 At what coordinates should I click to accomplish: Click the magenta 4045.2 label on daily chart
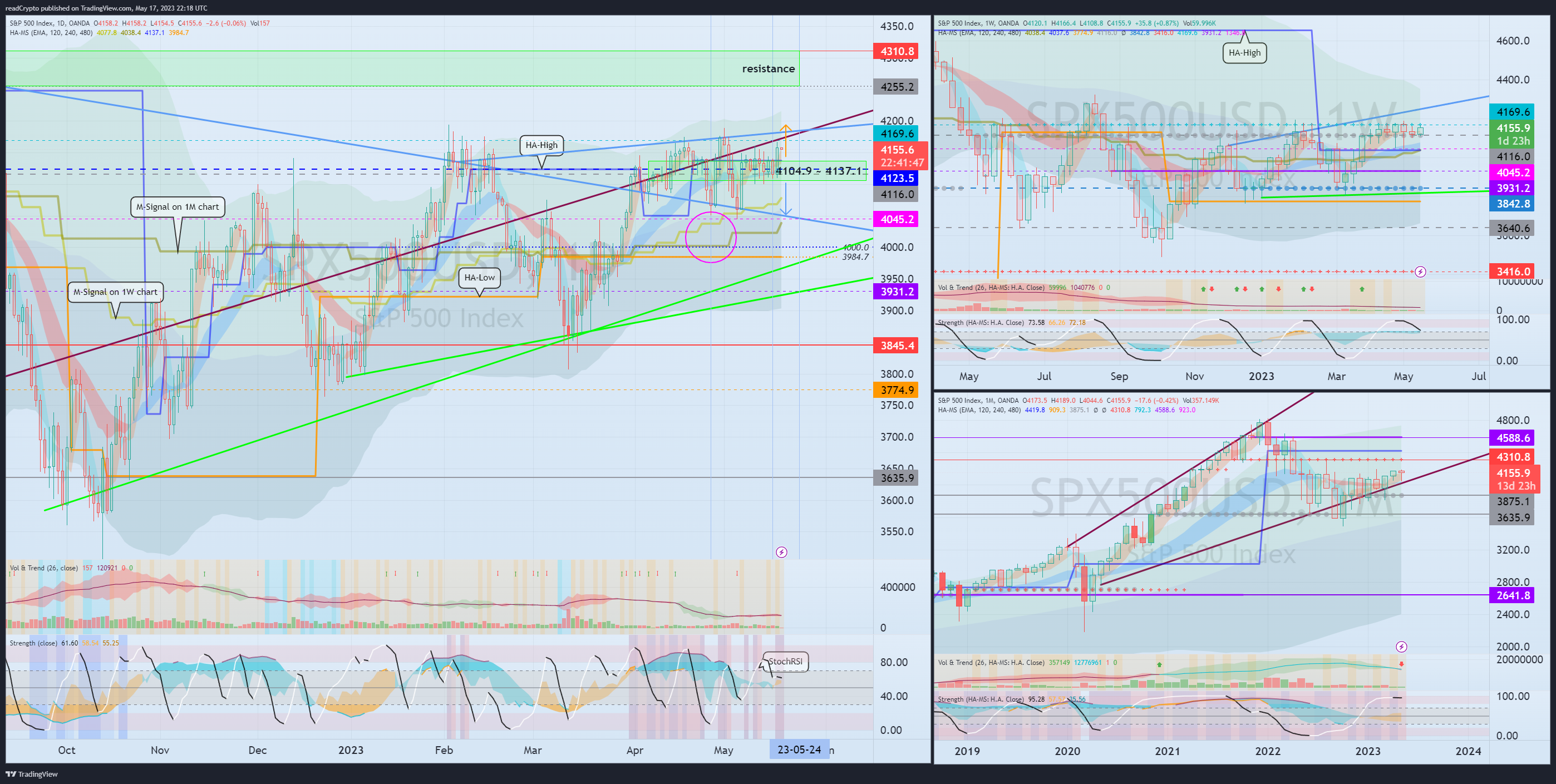[x=897, y=219]
